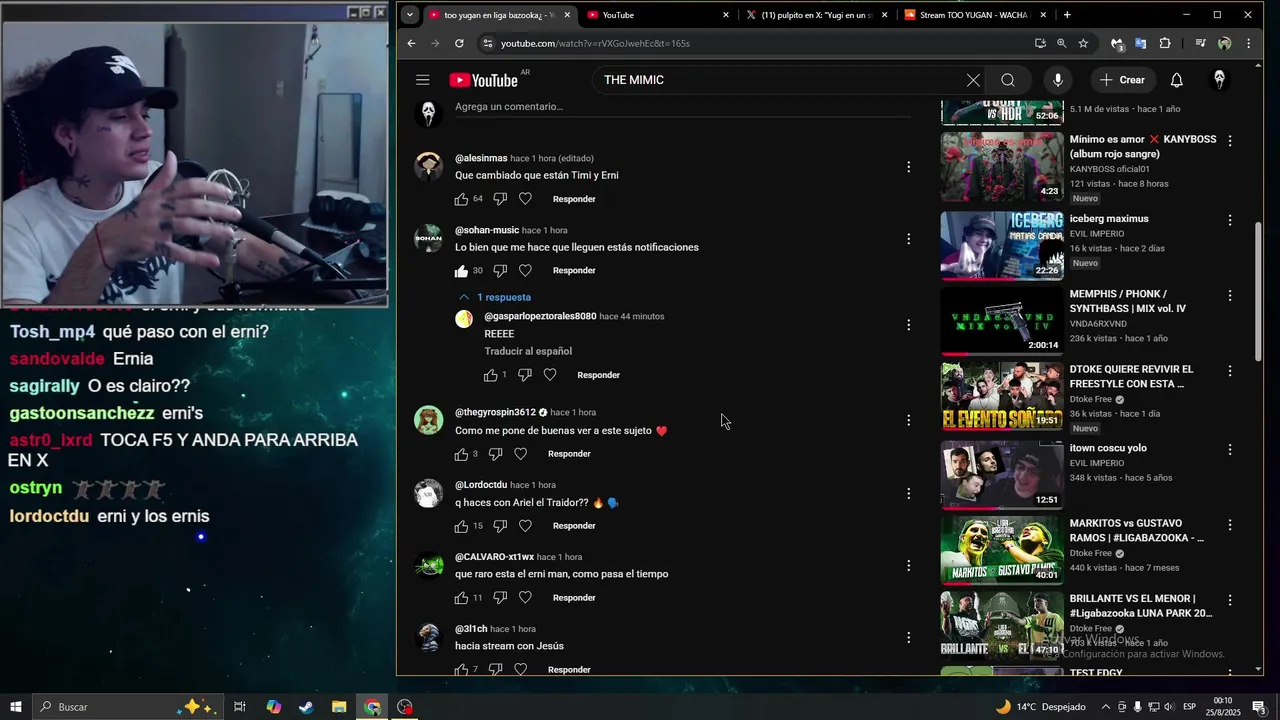1280x720 pixels.
Task: Like the @gasparlopeztorales8080 reply
Action: 490,375
